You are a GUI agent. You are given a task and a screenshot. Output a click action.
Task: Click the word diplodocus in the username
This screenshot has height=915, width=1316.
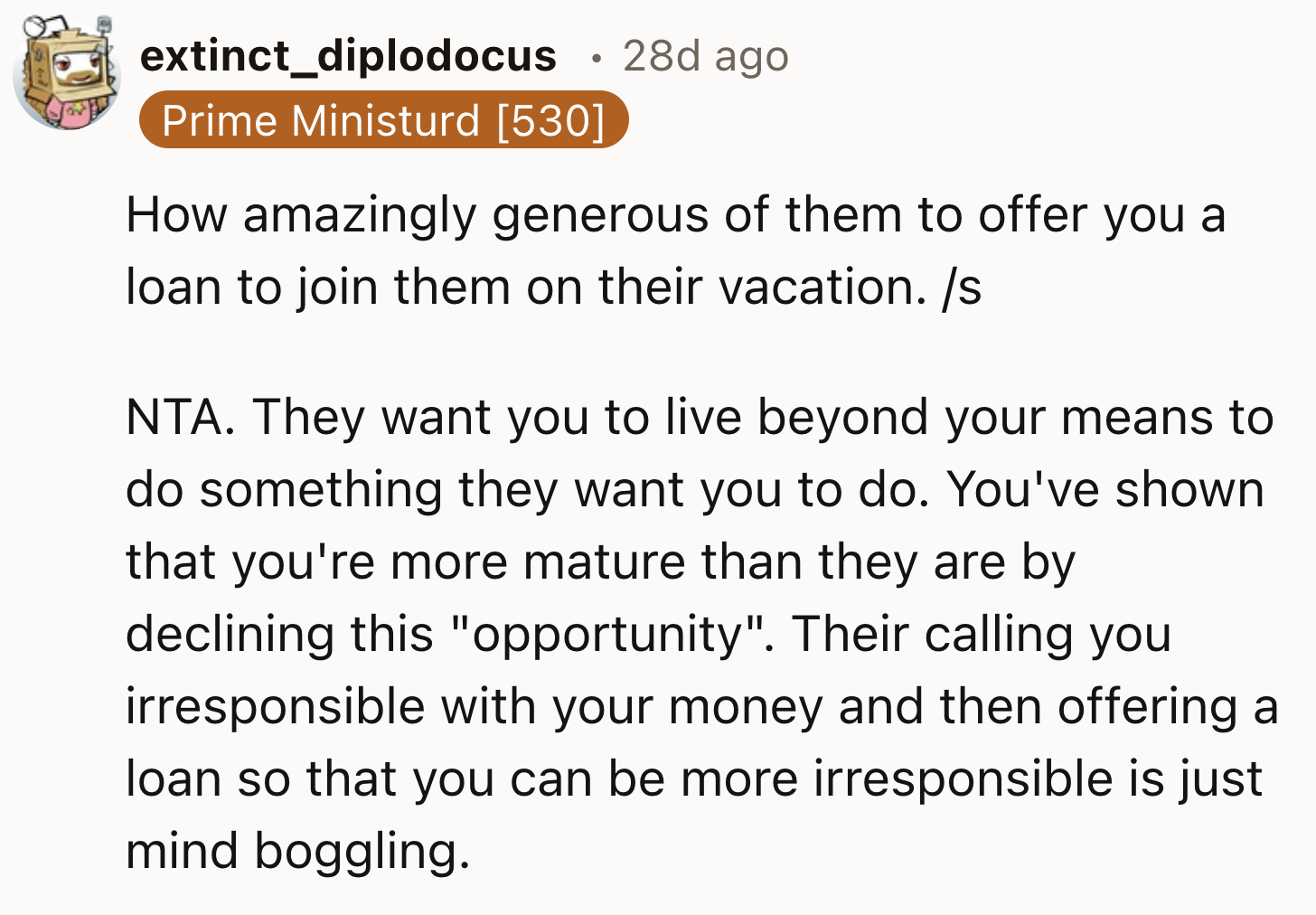point(437,56)
